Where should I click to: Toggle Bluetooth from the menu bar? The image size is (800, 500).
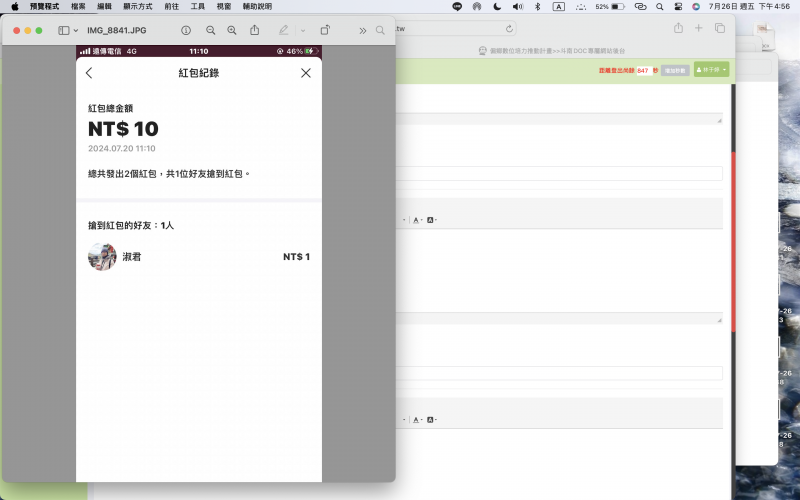[x=537, y=6]
